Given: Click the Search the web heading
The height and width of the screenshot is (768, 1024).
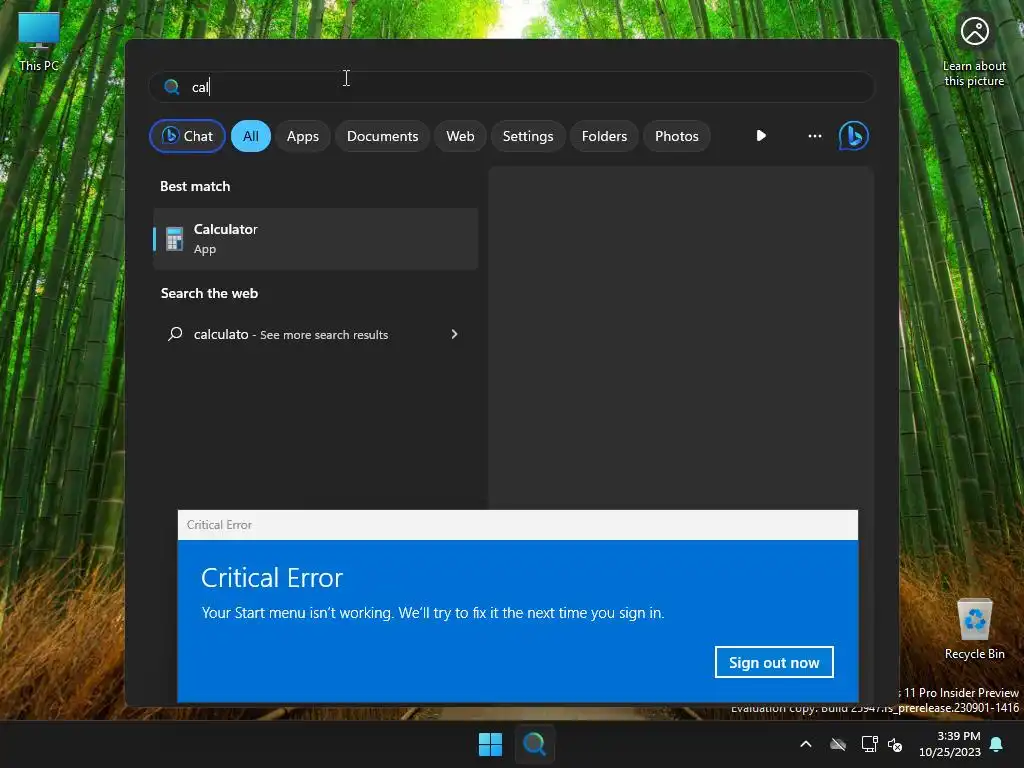Looking at the screenshot, I should 209,293.
